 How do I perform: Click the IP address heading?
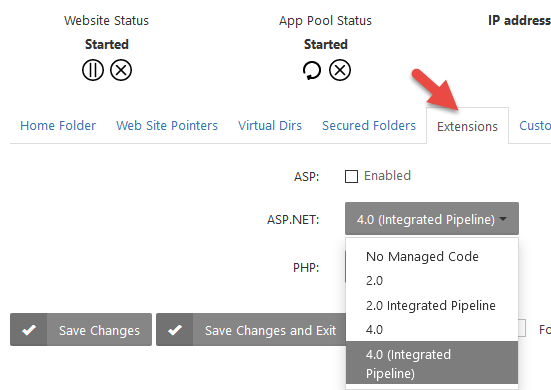[519, 21]
